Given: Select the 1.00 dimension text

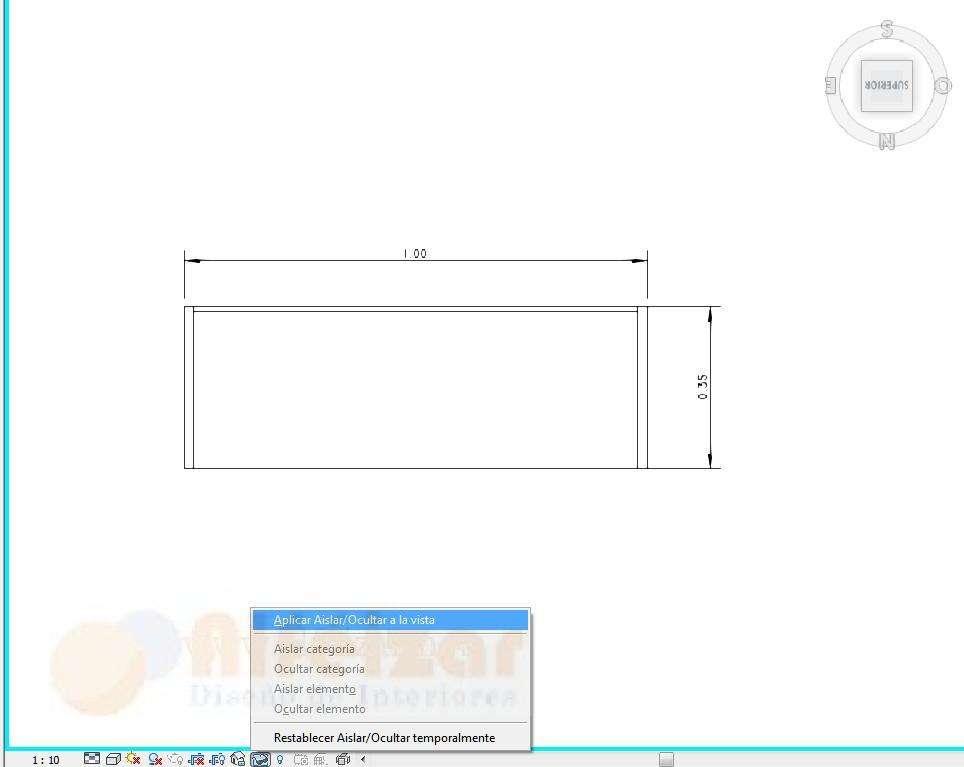Looking at the screenshot, I should (414, 254).
